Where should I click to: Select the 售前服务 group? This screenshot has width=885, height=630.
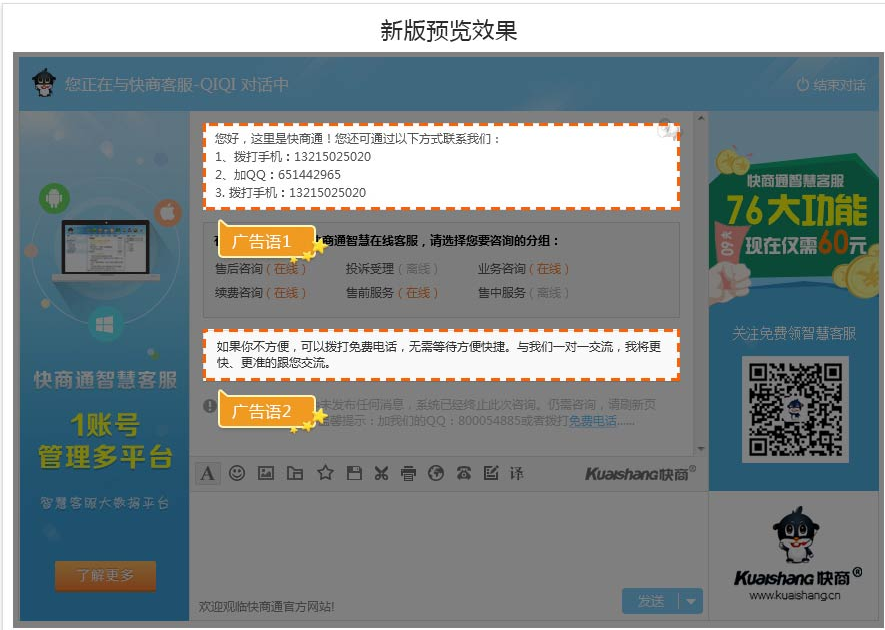tap(392, 293)
